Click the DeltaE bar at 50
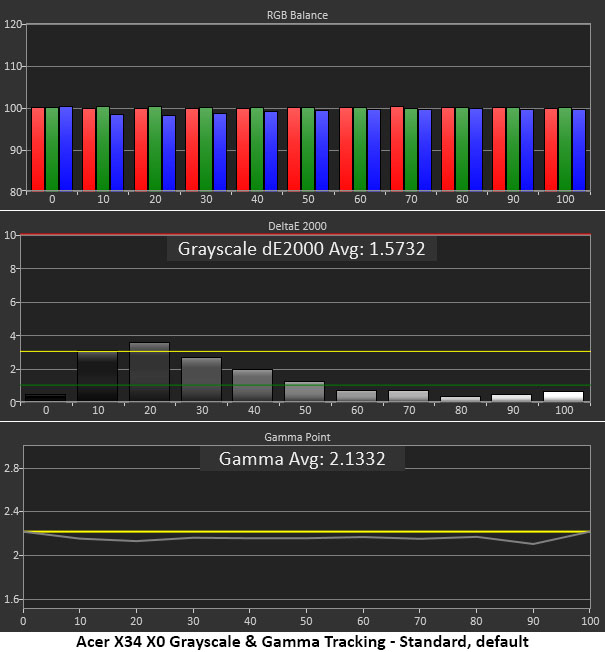This screenshot has width=605, height=652. point(305,391)
